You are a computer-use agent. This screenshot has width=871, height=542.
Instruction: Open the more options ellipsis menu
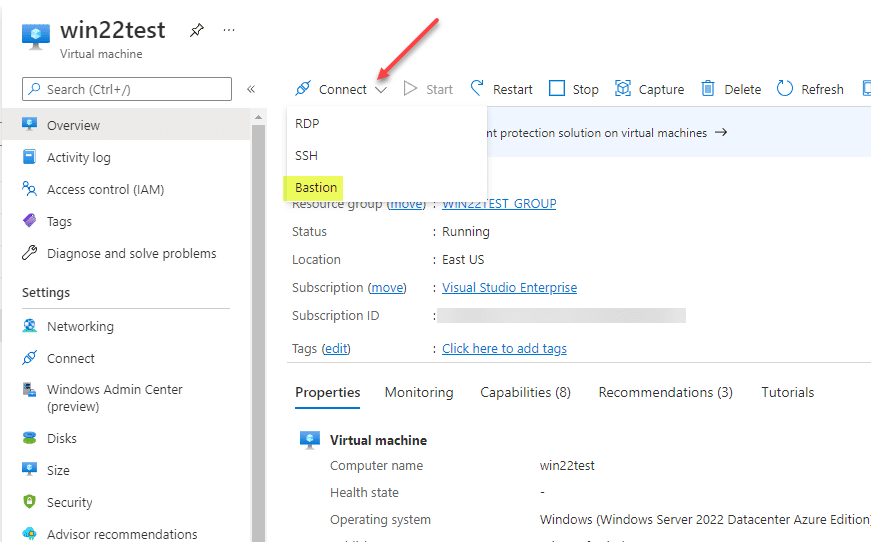point(230,31)
